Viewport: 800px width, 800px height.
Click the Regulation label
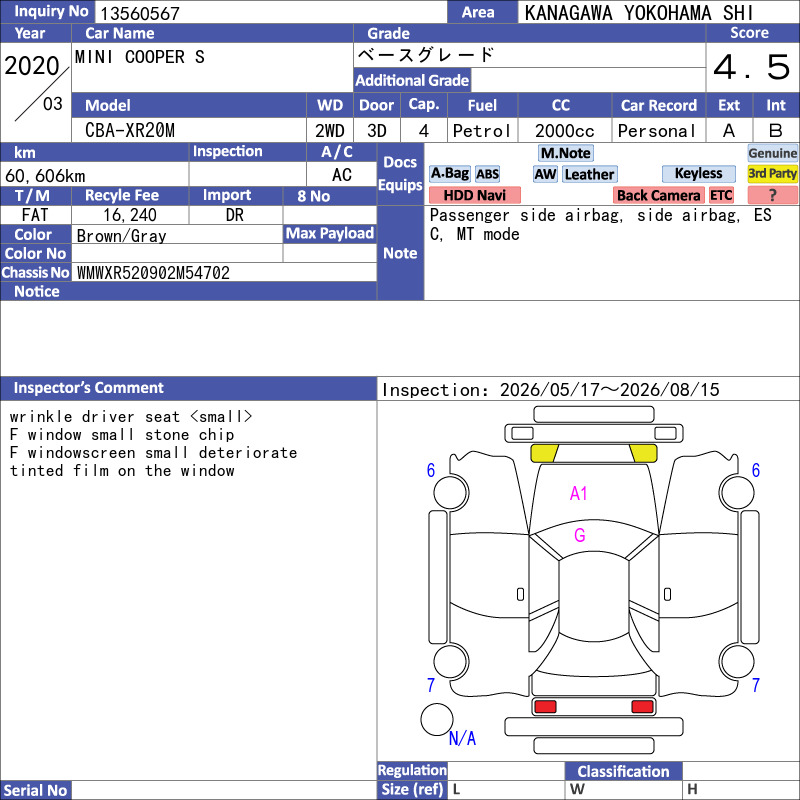coord(412,770)
